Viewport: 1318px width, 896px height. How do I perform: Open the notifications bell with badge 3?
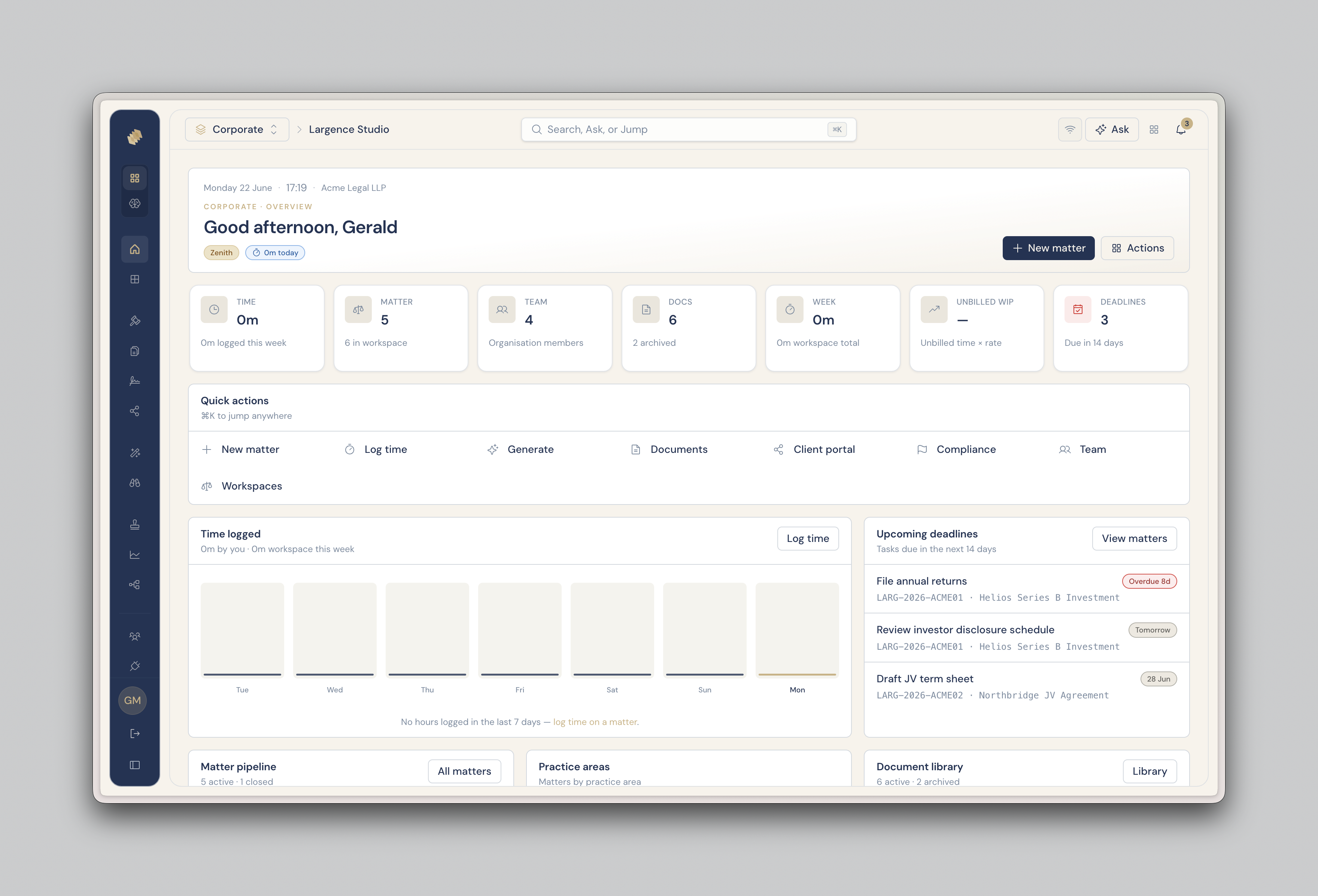[1181, 130]
